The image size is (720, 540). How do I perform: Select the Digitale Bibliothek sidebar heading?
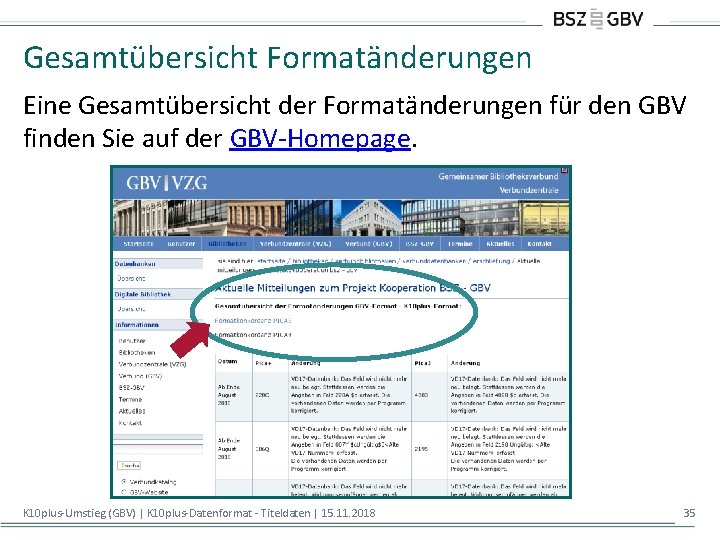(x=158, y=294)
